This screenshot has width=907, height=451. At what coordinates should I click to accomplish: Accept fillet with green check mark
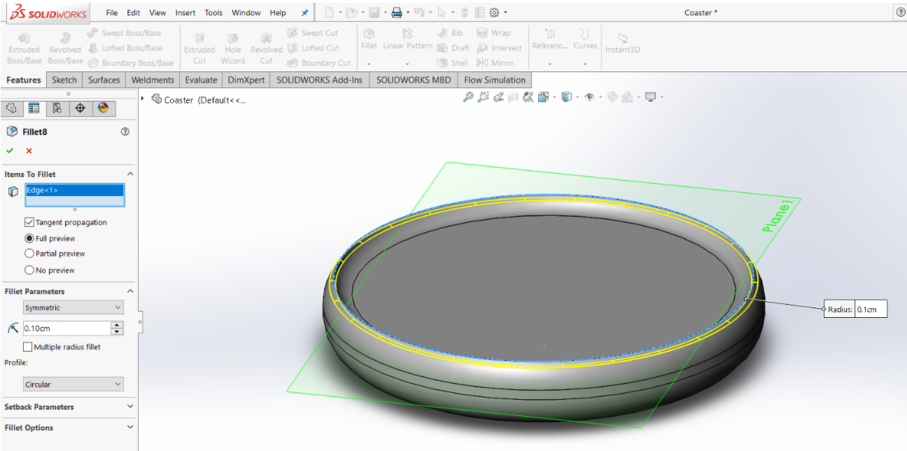point(10,151)
